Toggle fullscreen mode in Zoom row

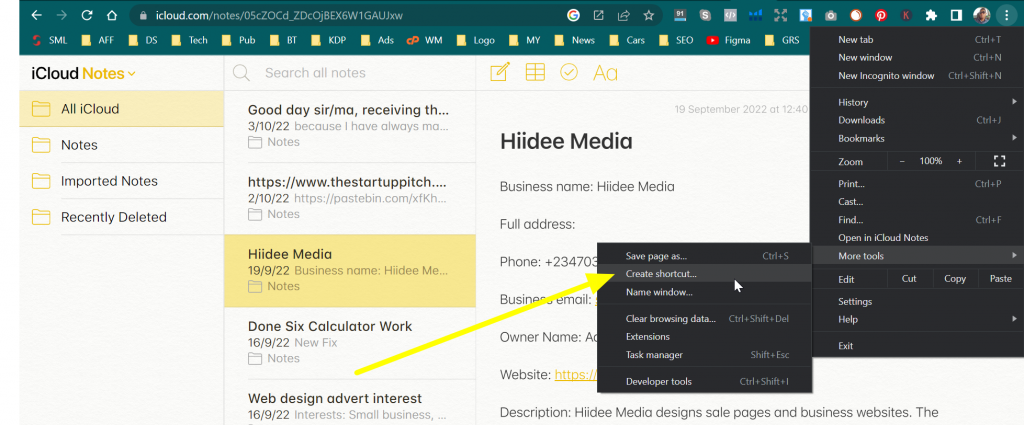pos(999,161)
